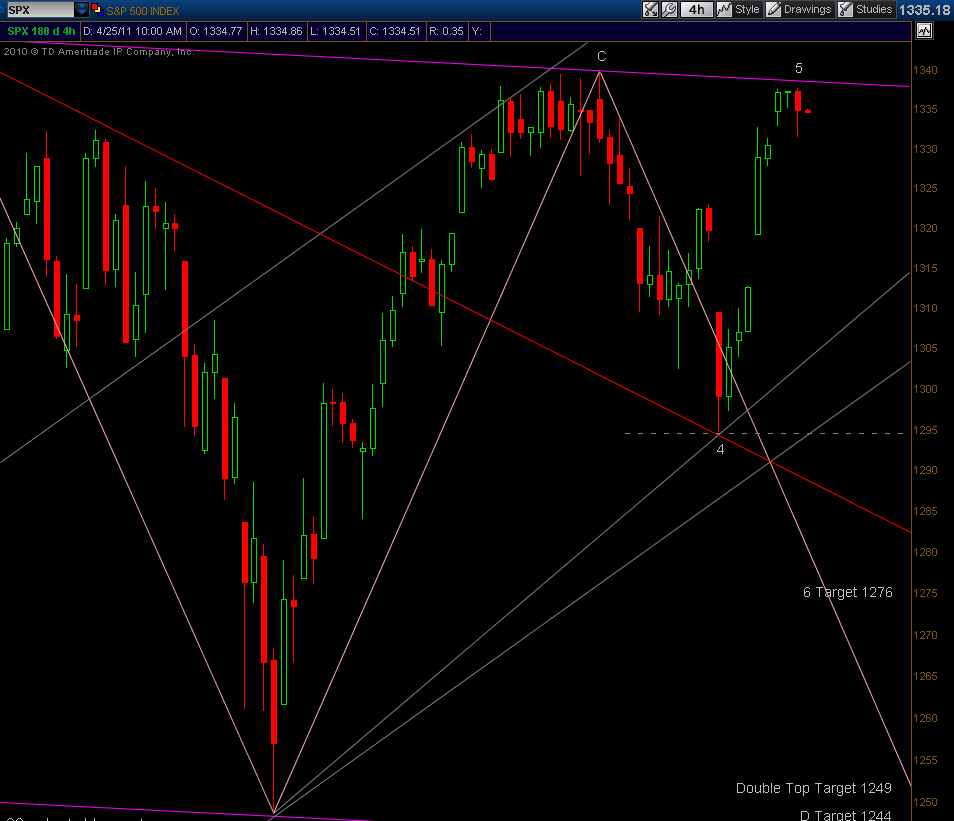Viewport: 954px width, 821px height.
Task: Click the 1300 level on price axis
Action: point(925,389)
